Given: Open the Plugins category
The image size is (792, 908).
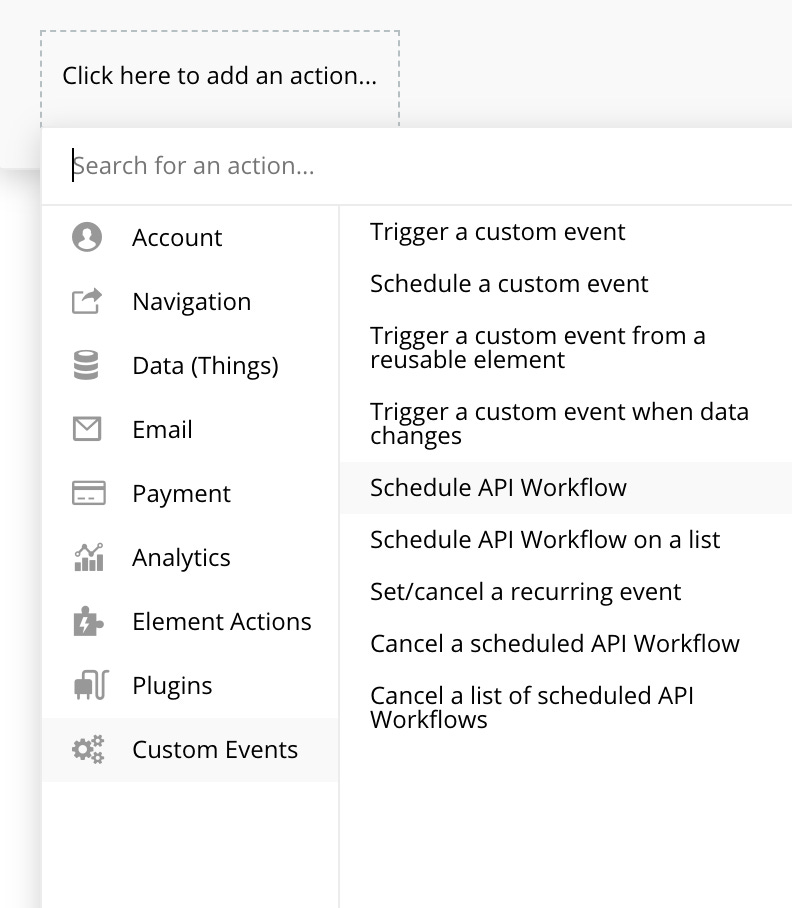Looking at the screenshot, I should tap(190, 686).
